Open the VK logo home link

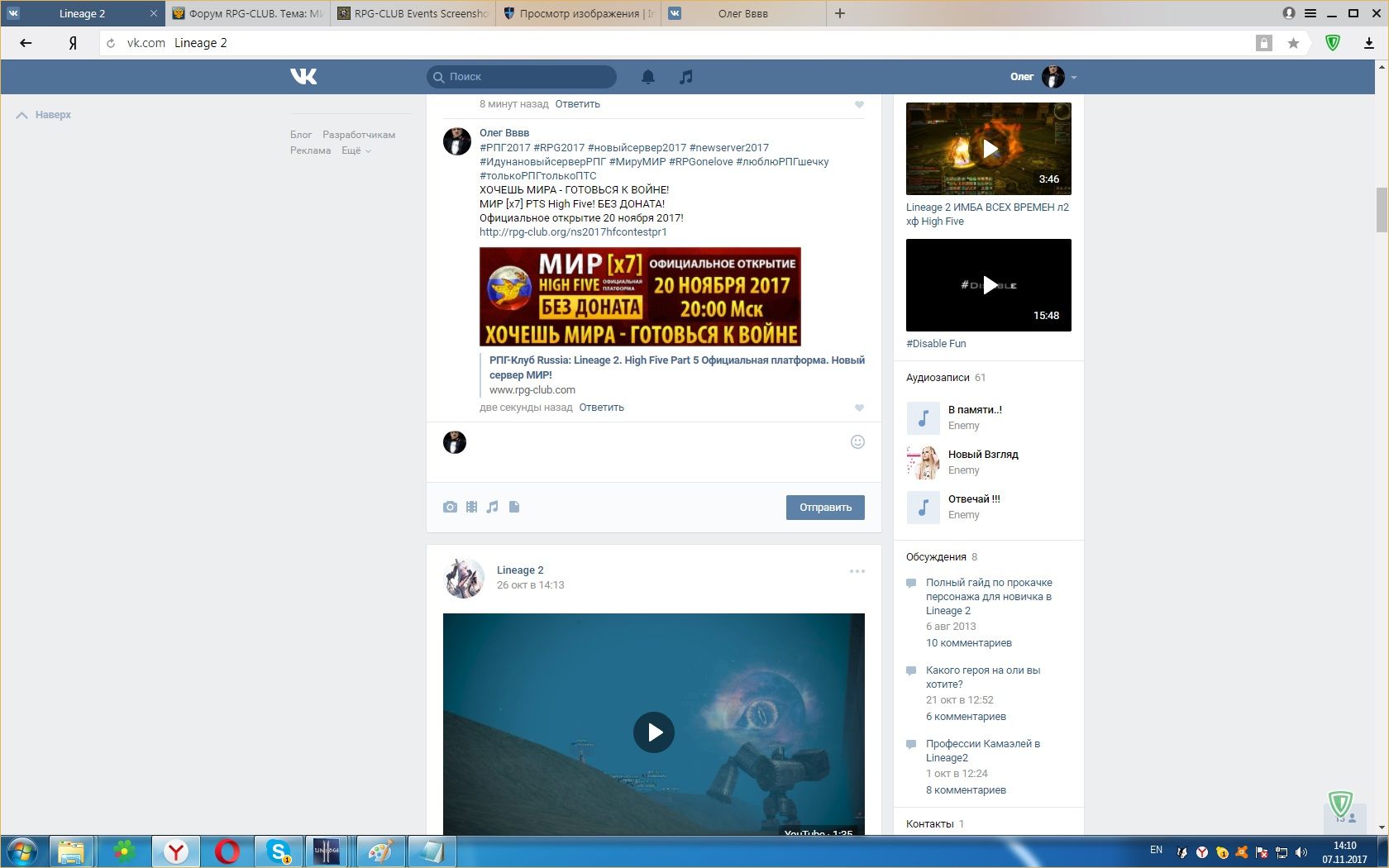(x=303, y=76)
